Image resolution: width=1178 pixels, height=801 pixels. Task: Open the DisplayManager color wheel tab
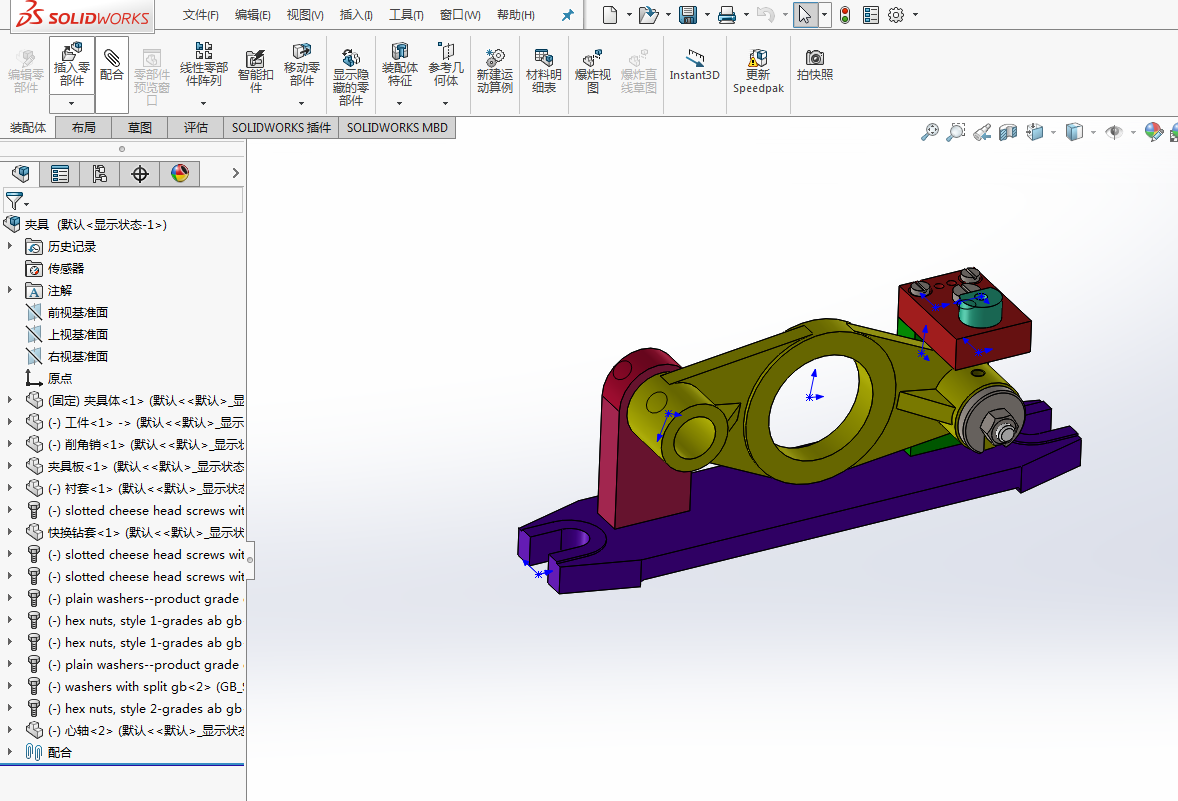pos(180,174)
